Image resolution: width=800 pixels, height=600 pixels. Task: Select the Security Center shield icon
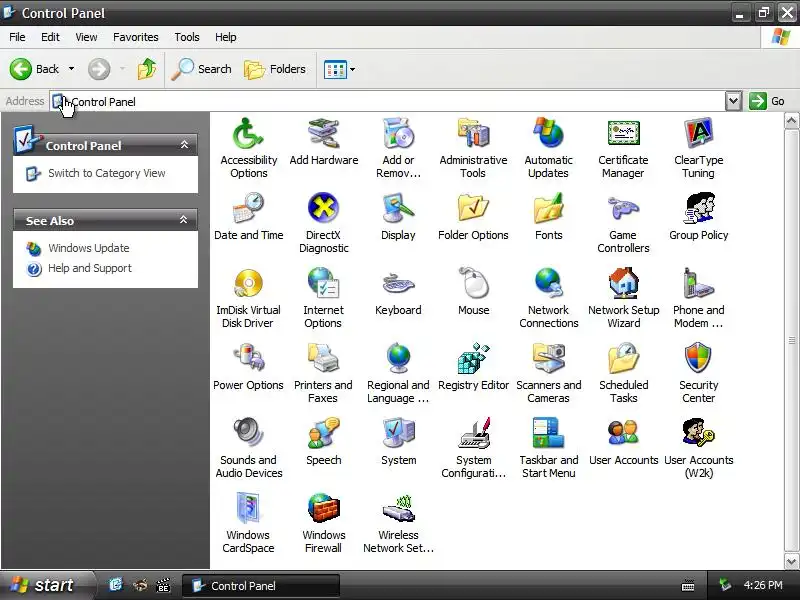[x=698, y=358]
